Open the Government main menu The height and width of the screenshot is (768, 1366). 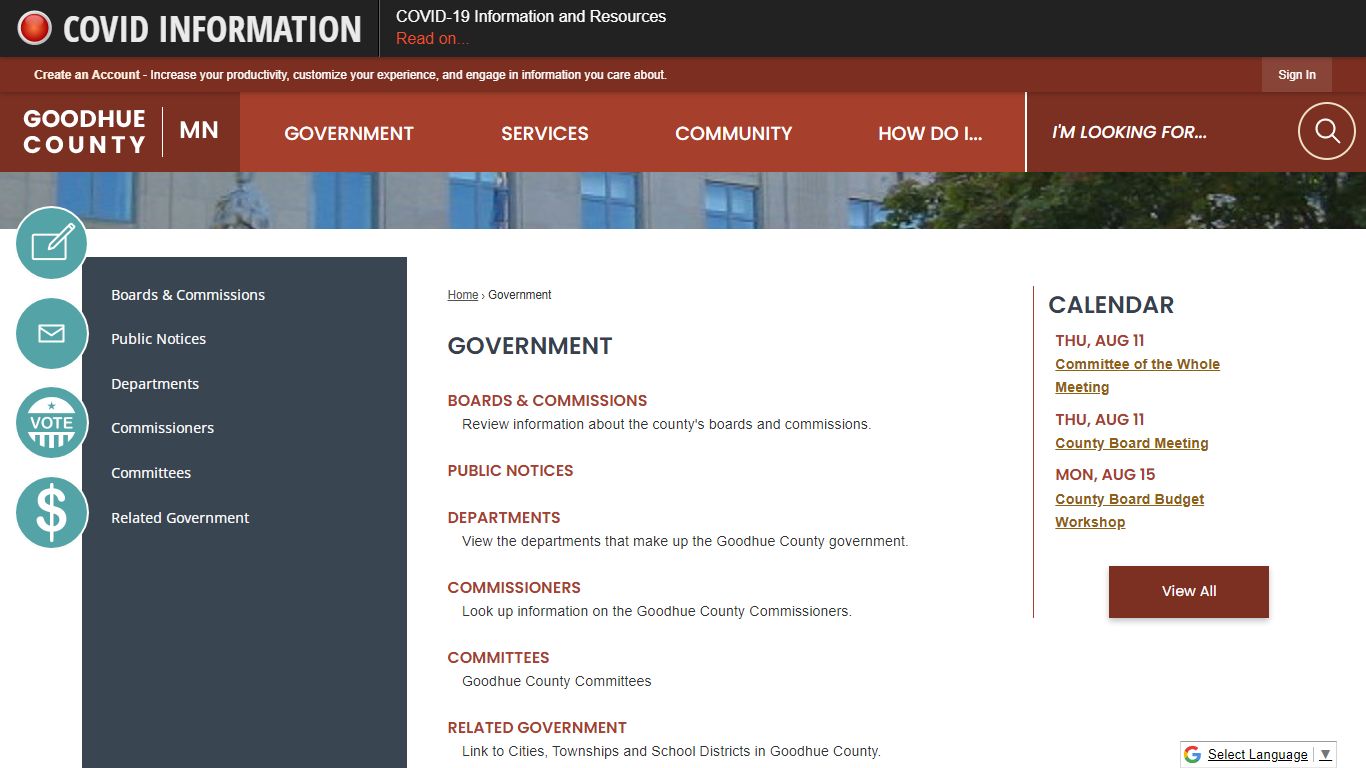tap(349, 133)
